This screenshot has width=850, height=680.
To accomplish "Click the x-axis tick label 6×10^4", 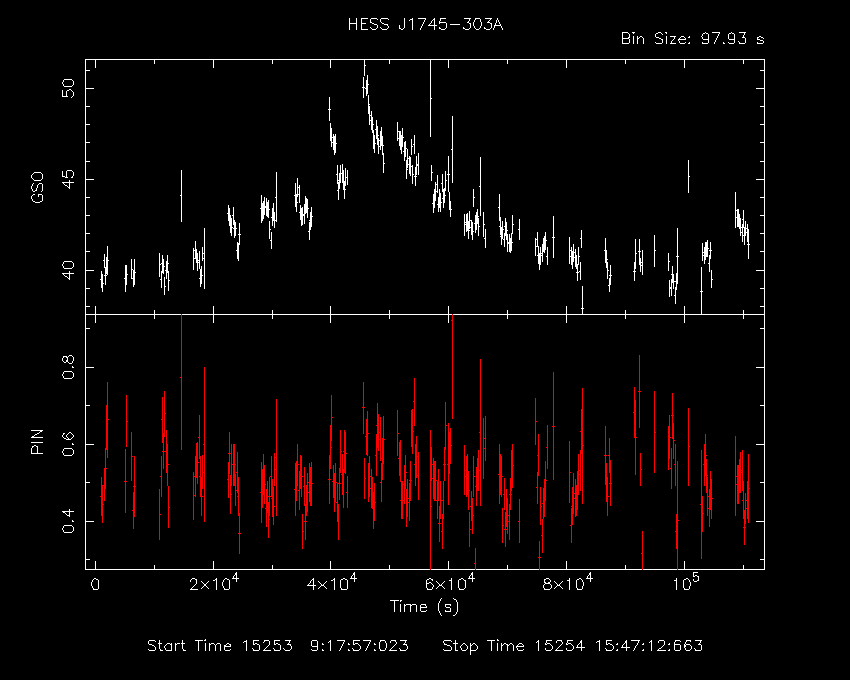I will [x=448, y=583].
